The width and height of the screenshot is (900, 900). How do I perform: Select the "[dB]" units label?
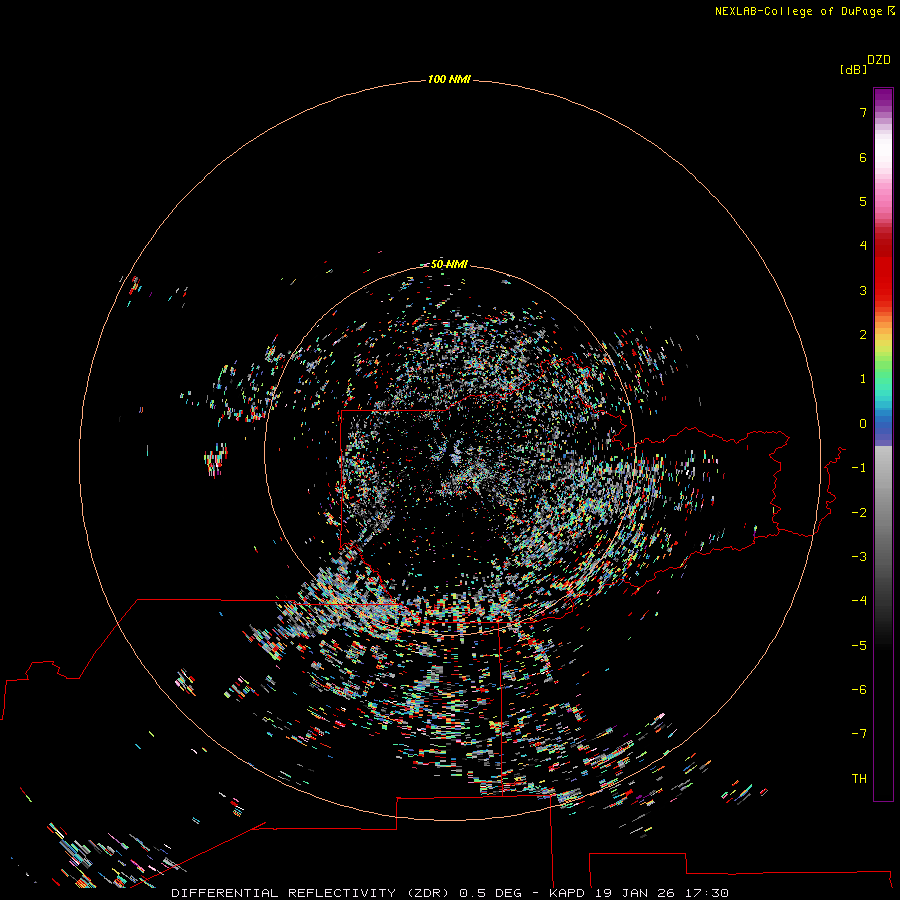pyautogui.click(x=854, y=69)
